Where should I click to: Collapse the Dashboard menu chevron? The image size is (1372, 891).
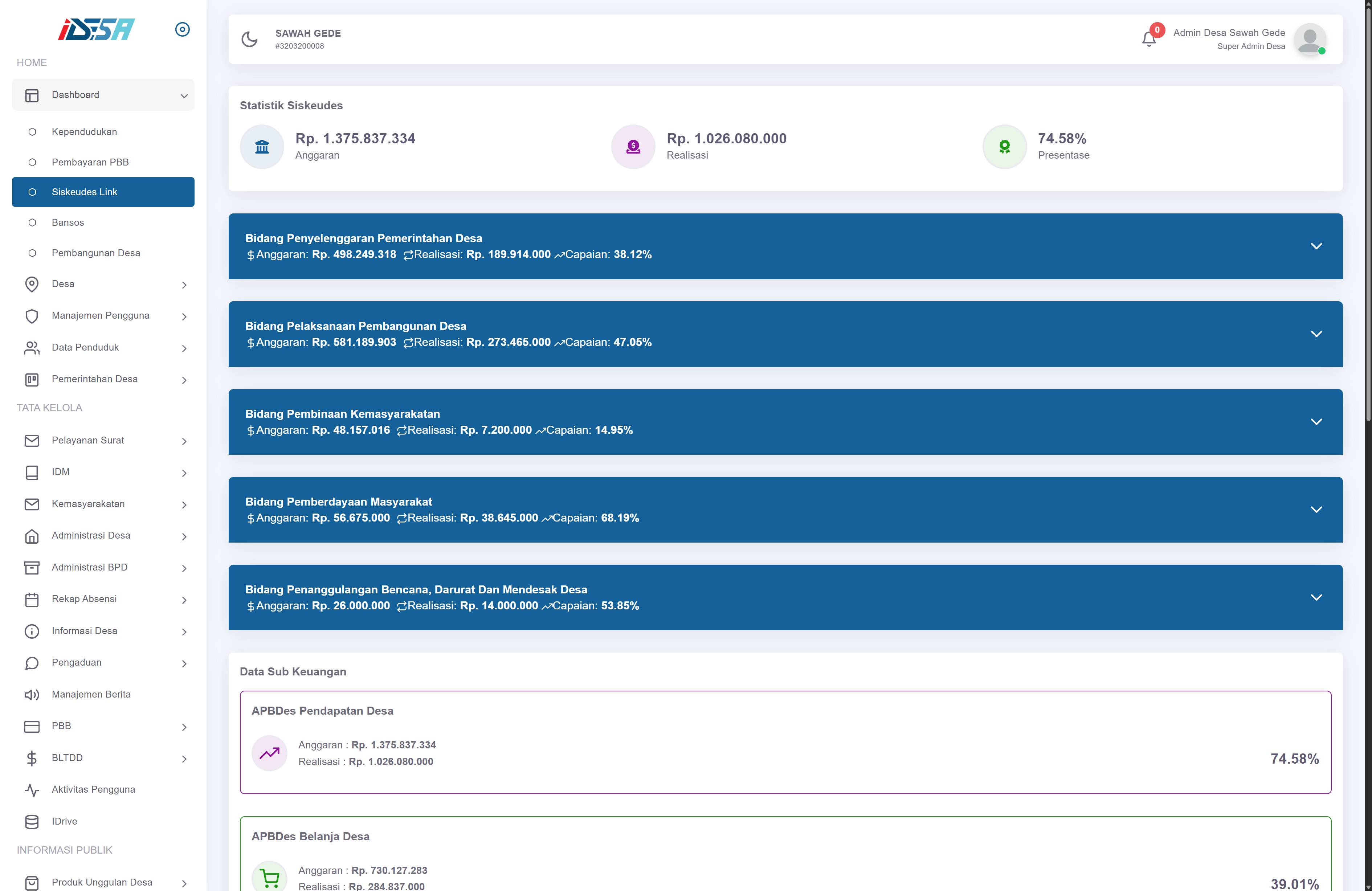(x=184, y=95)
